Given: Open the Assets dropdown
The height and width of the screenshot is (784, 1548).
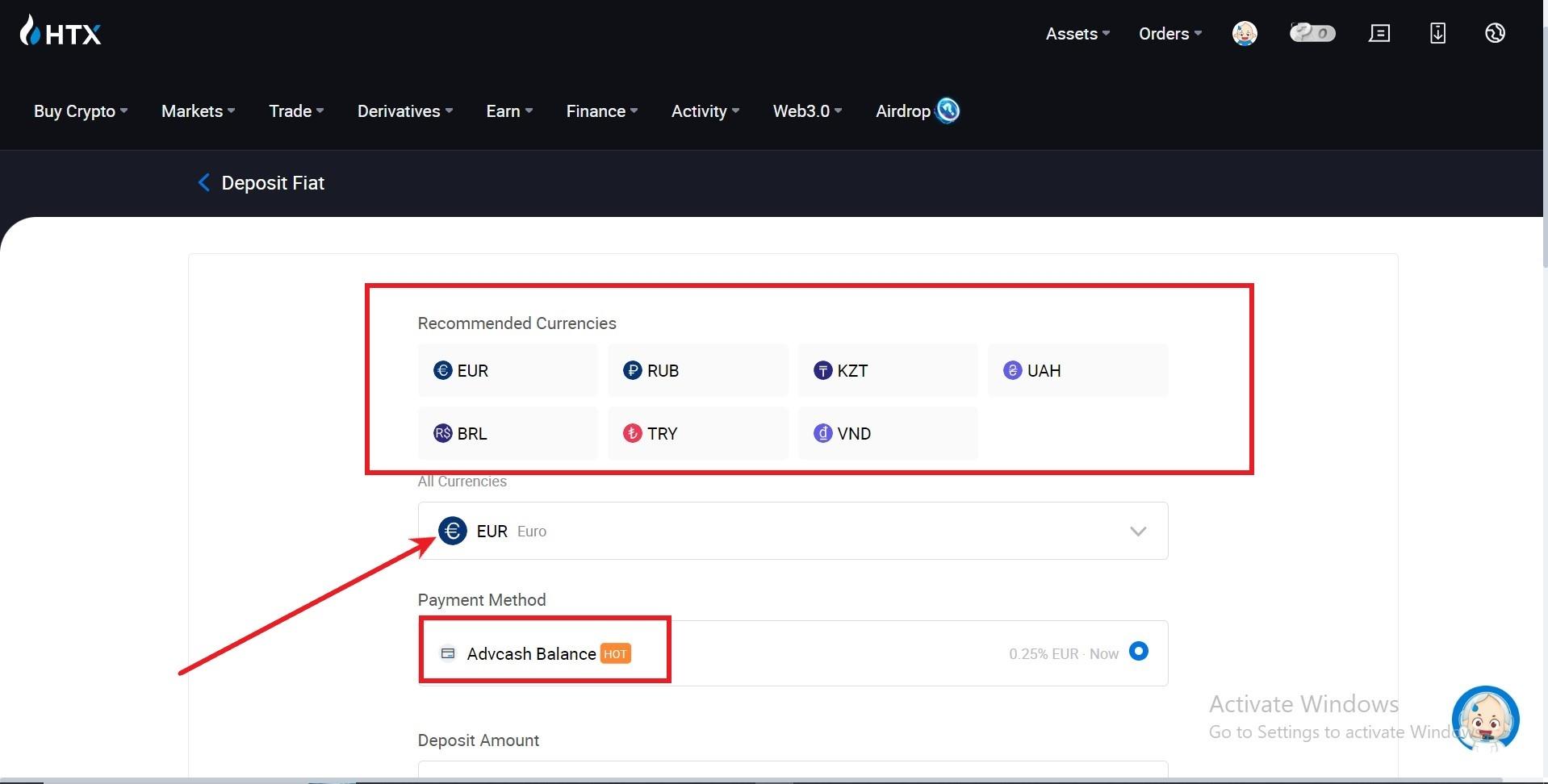Looking at the screenshot, I should 1077,34.
